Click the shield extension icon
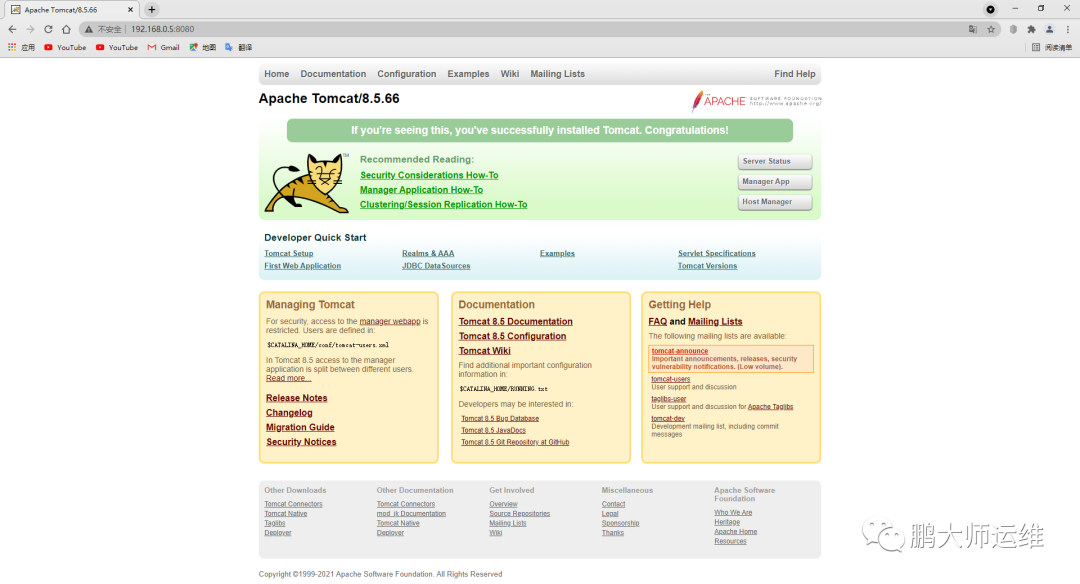The image size is (1080, 584). [1013, 29]
